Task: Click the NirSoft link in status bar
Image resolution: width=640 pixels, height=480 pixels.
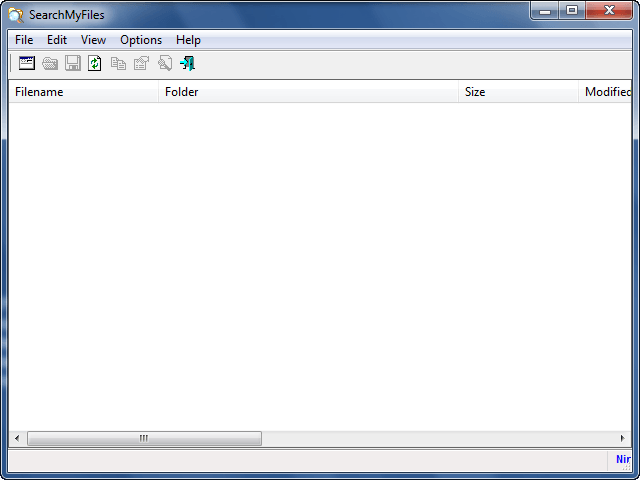Action: coord(623,459)
